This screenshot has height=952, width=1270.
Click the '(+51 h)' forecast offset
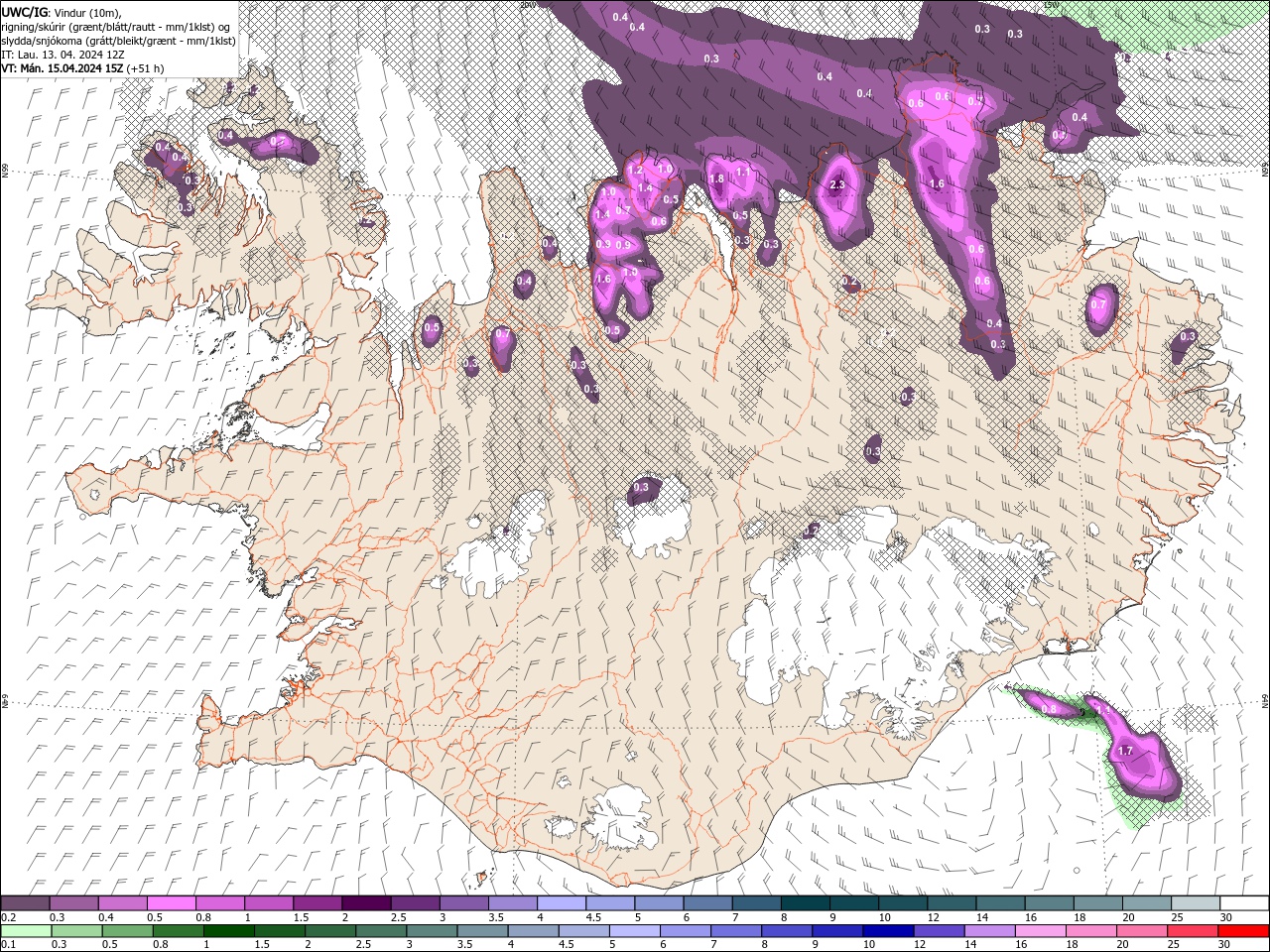point(146,68)
